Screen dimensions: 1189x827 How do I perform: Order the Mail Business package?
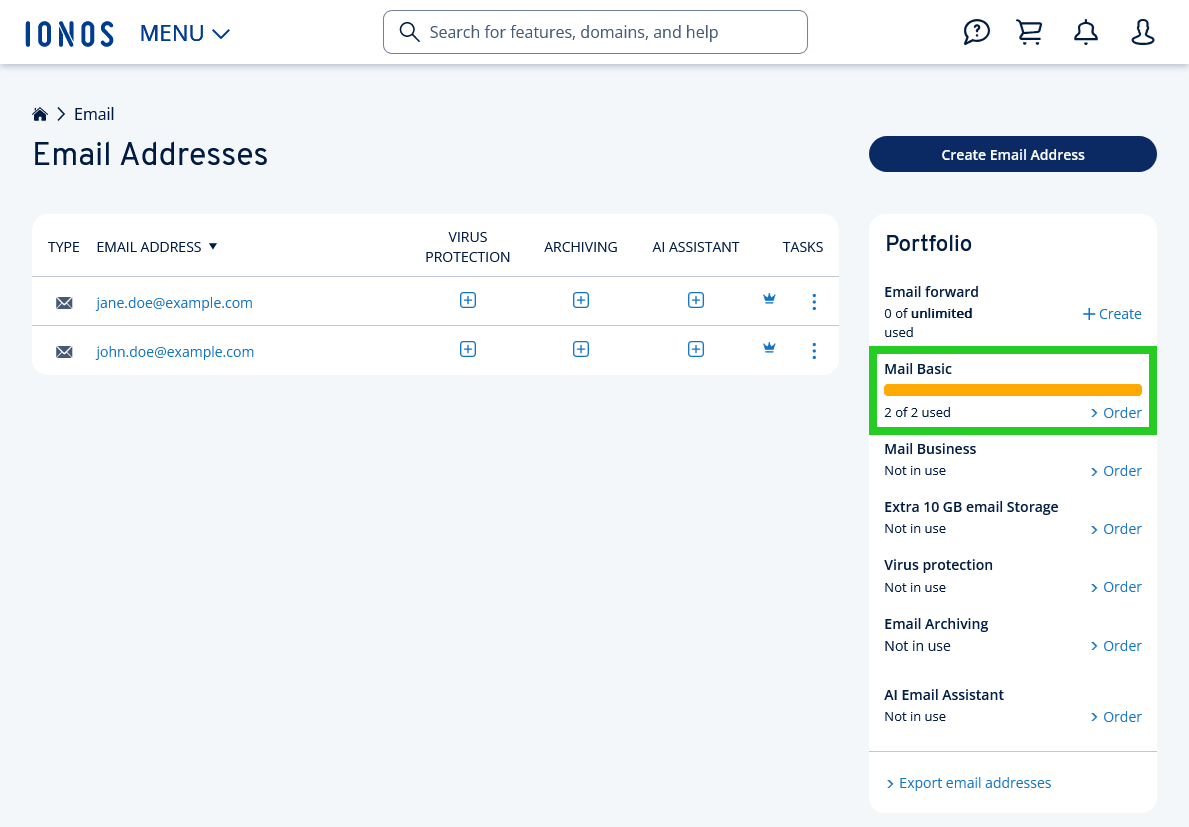[1116, 471]
